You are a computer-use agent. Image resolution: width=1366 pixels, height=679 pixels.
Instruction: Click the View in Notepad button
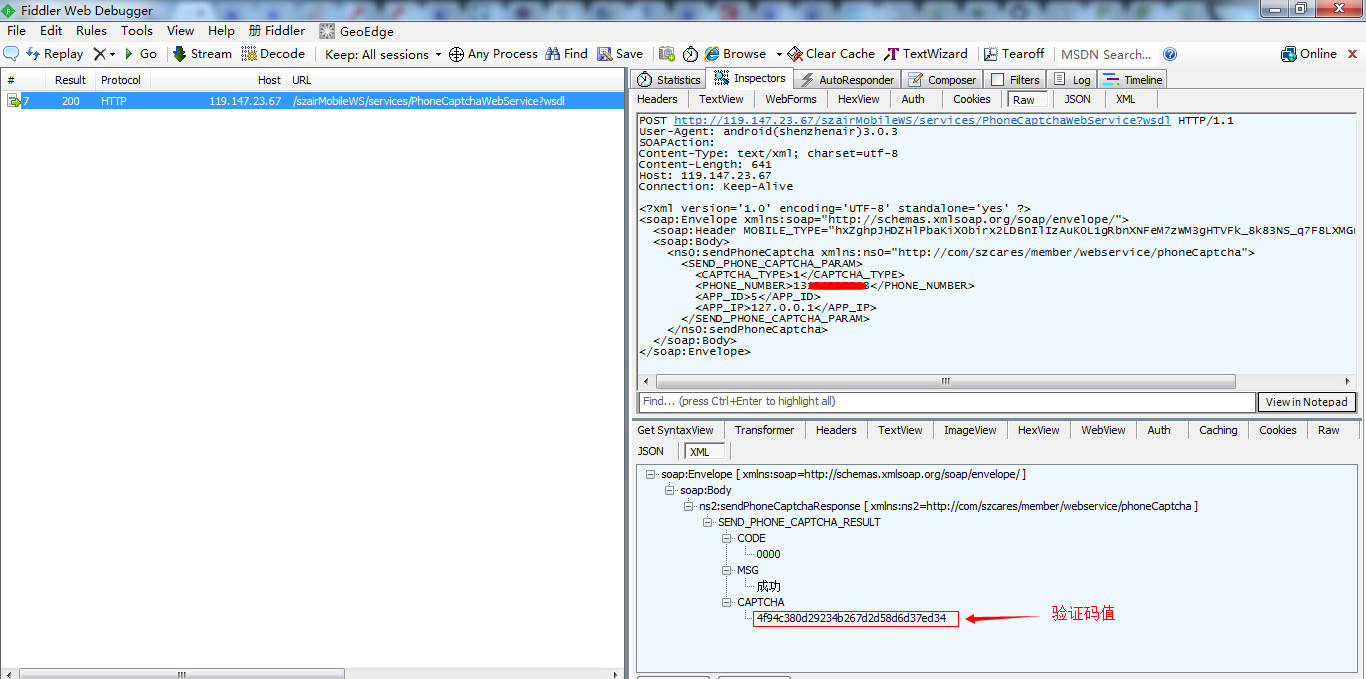(1306, 402)
